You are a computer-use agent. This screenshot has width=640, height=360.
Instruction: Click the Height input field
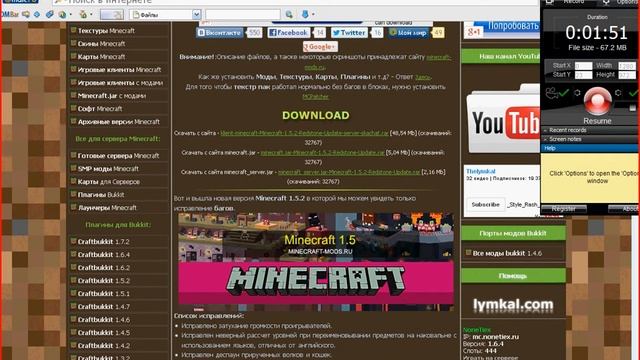click(627, 75)
